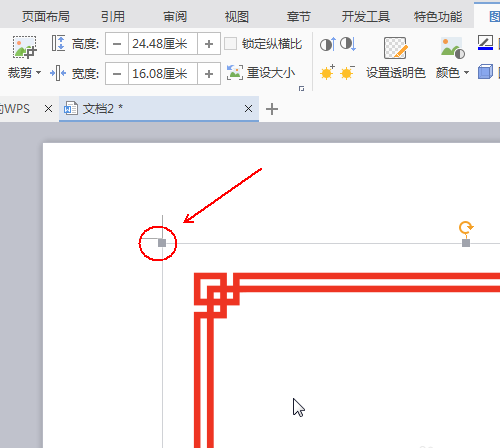The width and height of the screenshot is (500, 448).
Task: Click the top-middle picture resize handle
Action: pyautogui.click(x=466, y=243)
